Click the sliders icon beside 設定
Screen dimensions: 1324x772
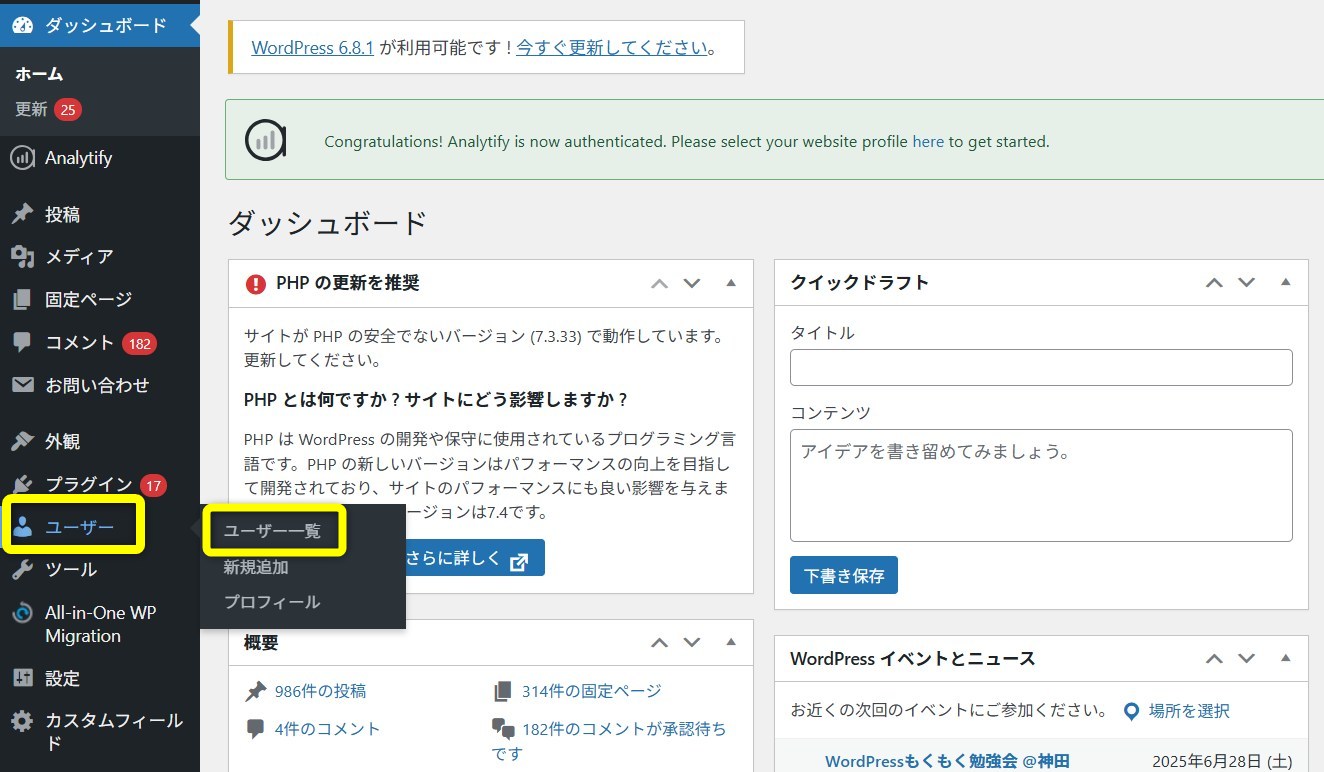point(22,678)
